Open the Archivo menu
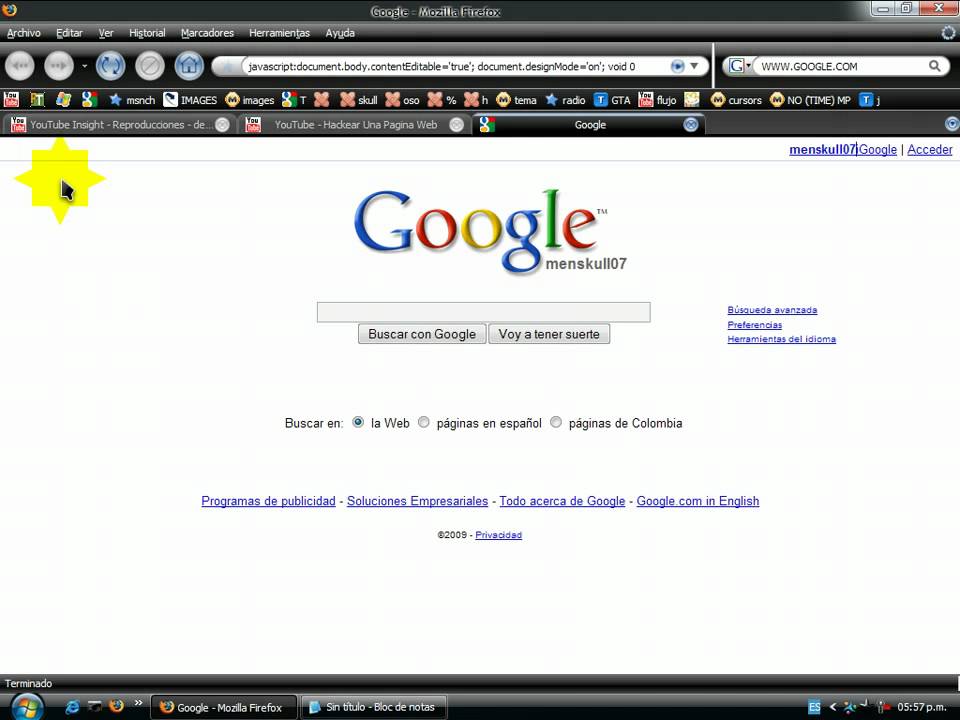The height and width of the screenshot is (720, 960). pos(23,33)
